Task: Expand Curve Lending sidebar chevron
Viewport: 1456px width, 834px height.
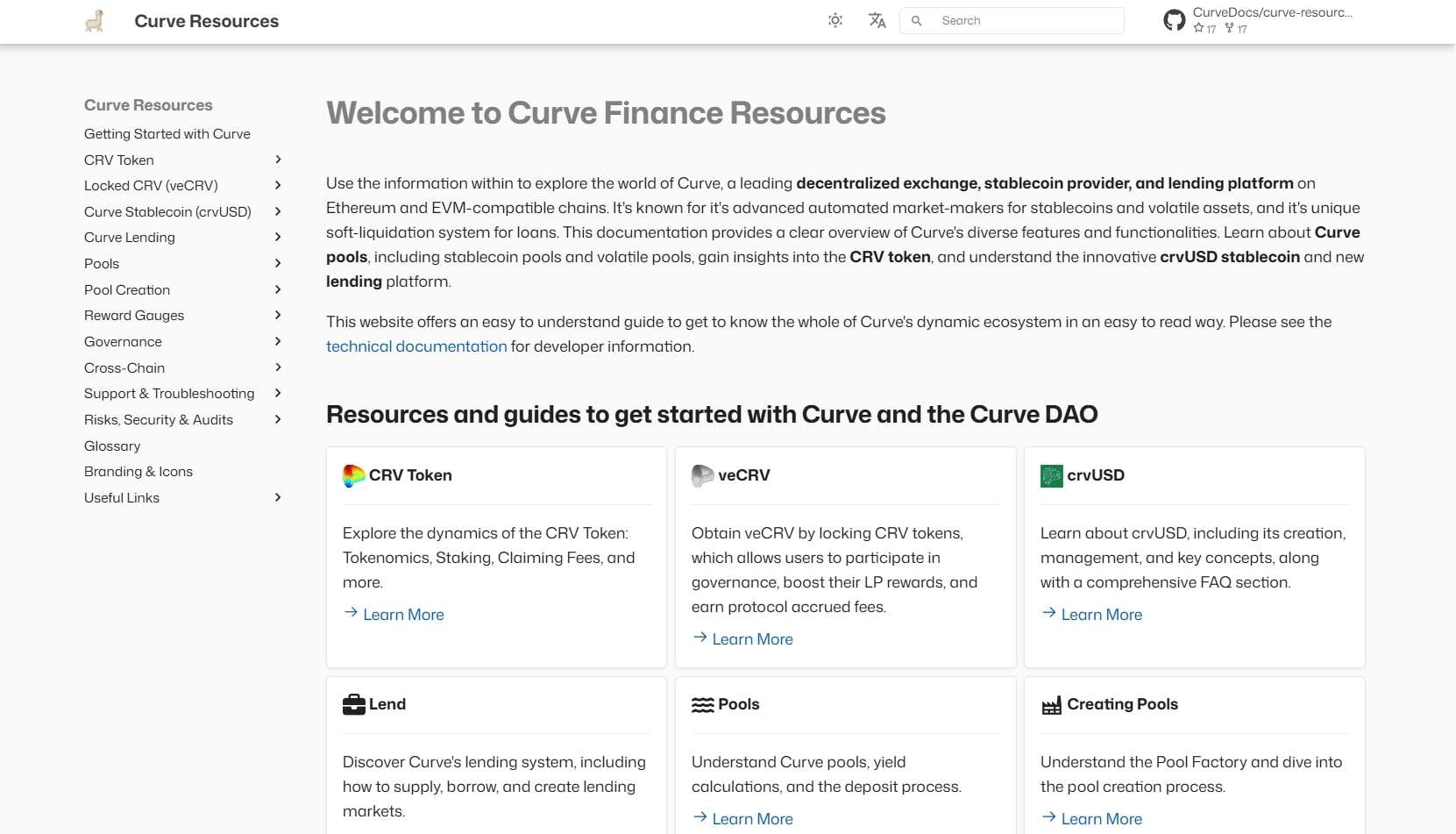Action: coord(278,237)
